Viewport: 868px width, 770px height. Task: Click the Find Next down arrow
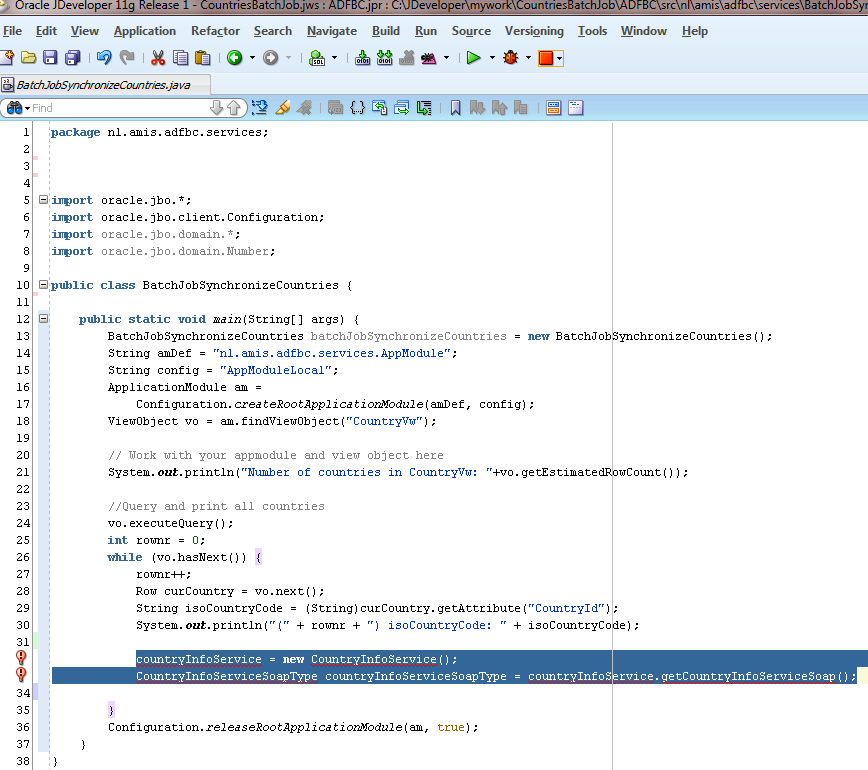point(217,107)
